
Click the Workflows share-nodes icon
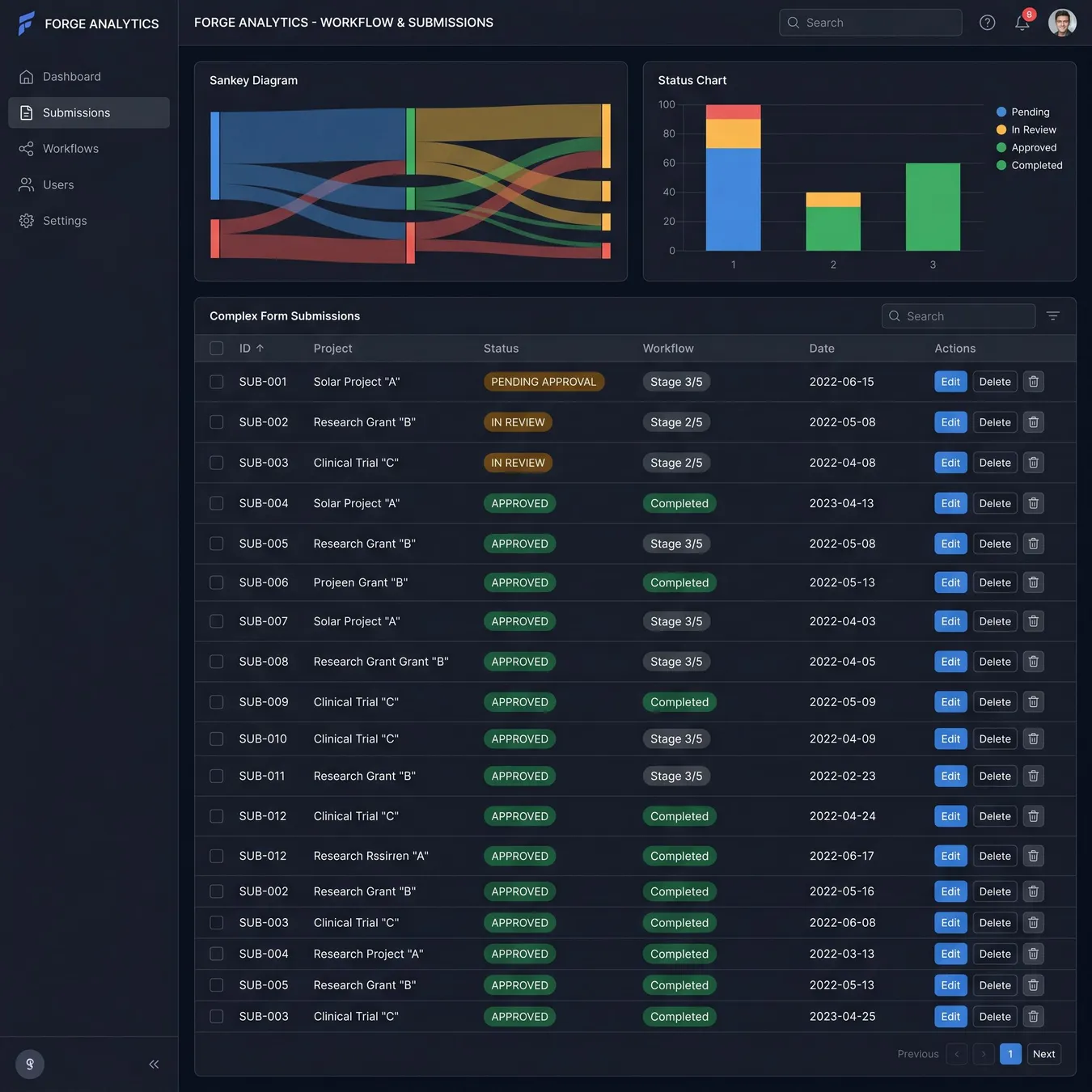point(27,149)
